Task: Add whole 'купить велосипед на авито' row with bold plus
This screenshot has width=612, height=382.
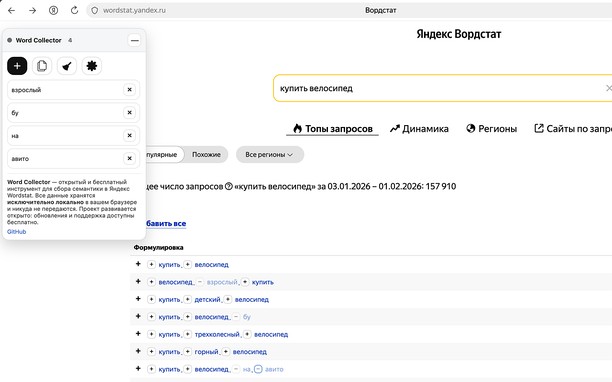Action: 138,368
